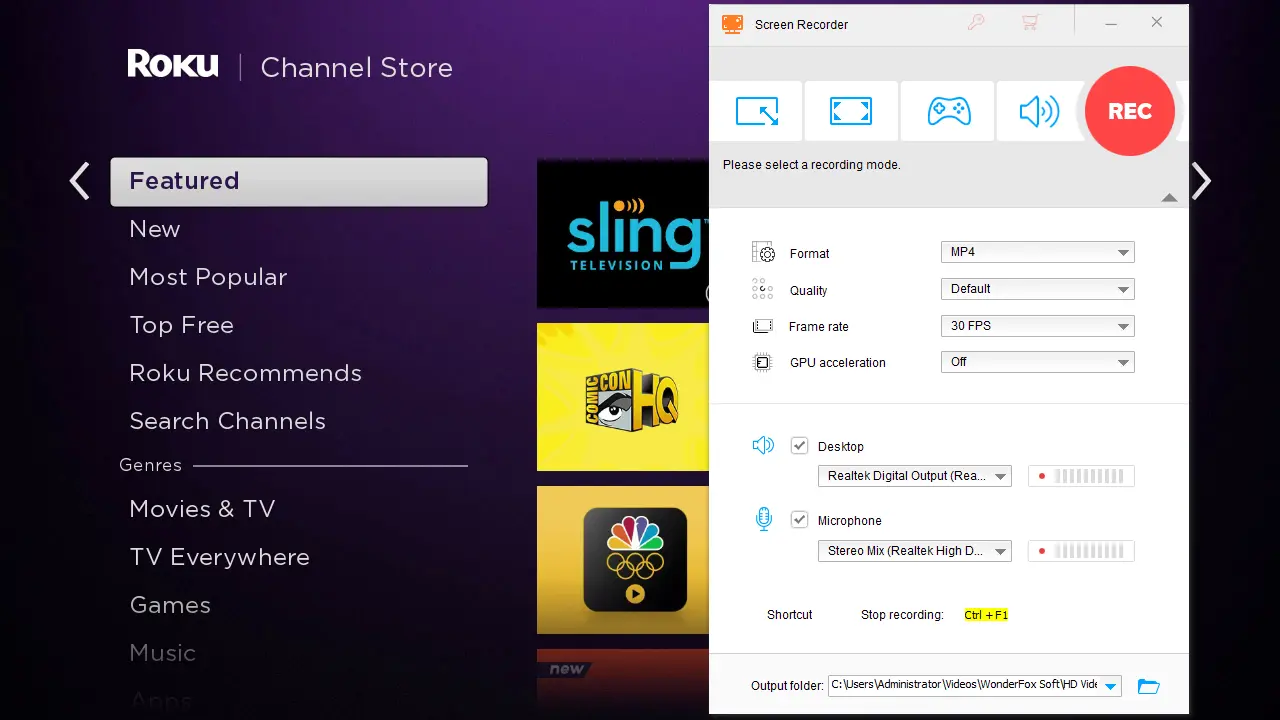Select TV Everywhere genre

click(219, 557)
